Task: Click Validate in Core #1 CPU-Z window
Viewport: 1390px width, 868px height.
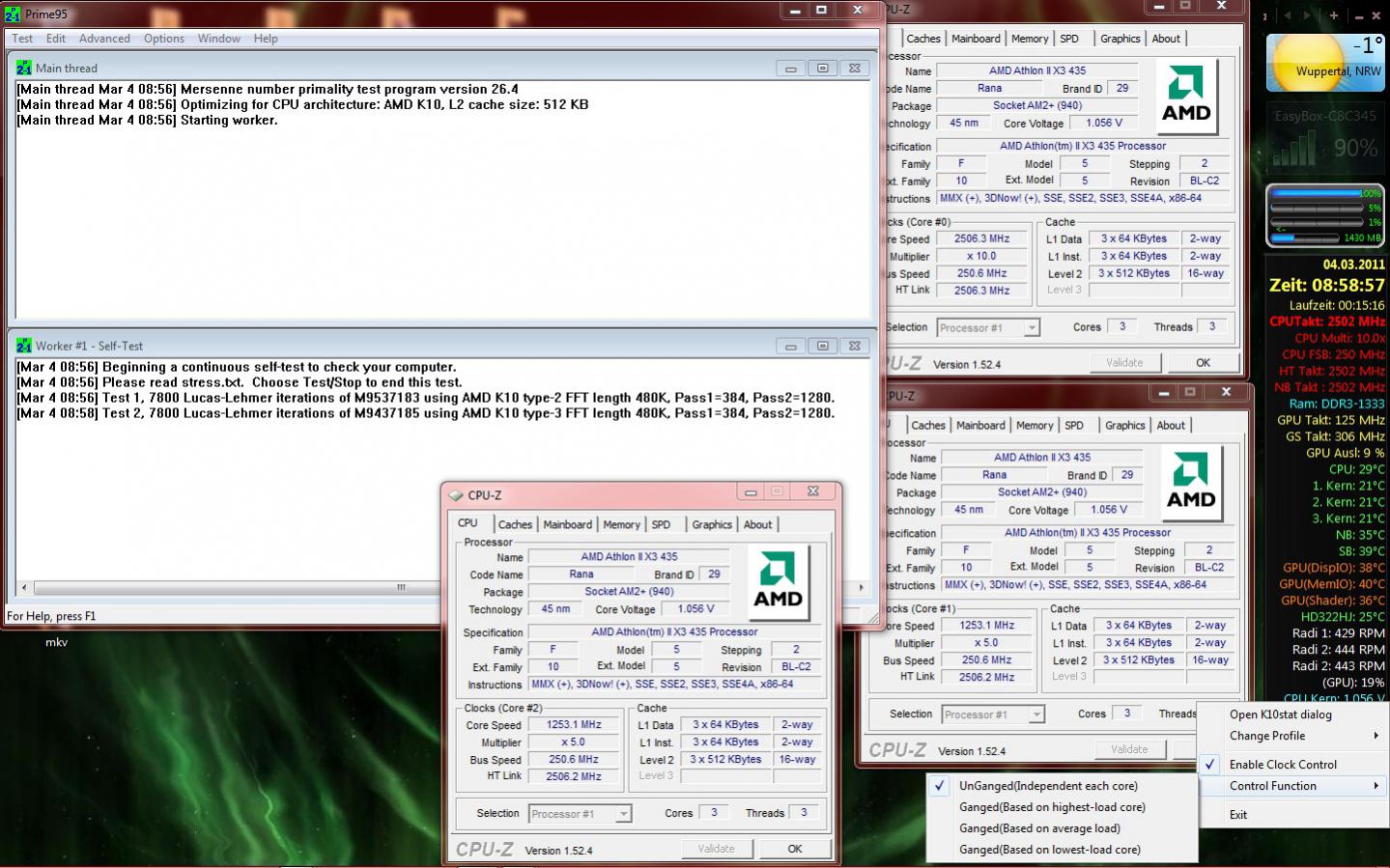Action: [x=1129, y=749]
